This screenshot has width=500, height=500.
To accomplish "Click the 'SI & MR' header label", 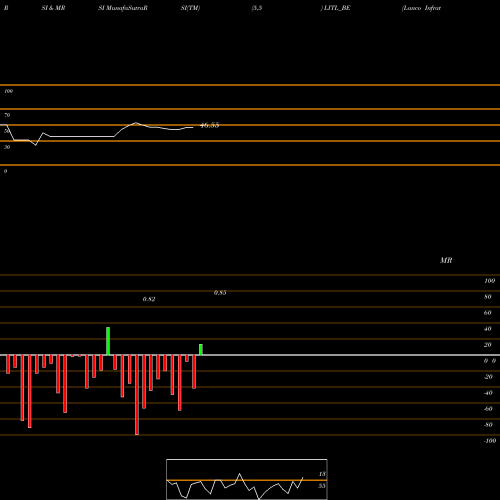I will 53,8.
